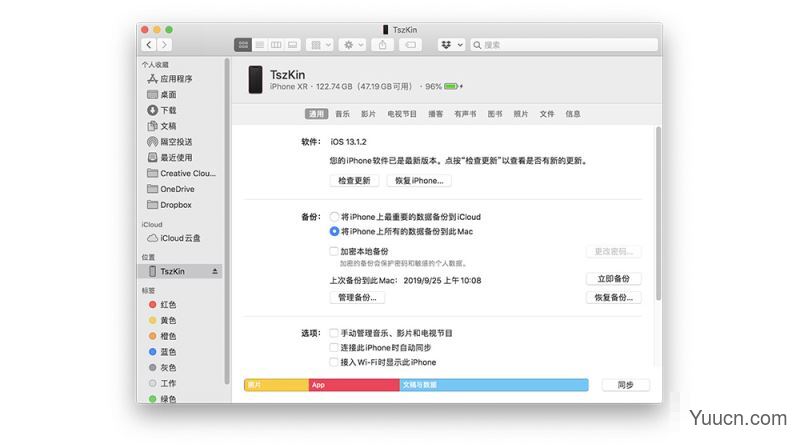This screenshot has width=800, height=448.
Task: Click the 恢复 iPhone... button
Action: click(419, 181)
